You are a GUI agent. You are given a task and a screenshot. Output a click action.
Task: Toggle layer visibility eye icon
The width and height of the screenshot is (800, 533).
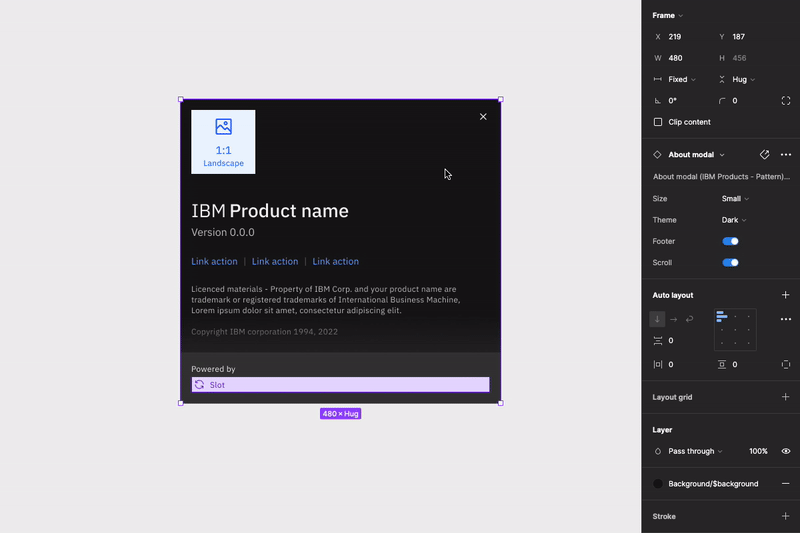[x=786, y=451]
